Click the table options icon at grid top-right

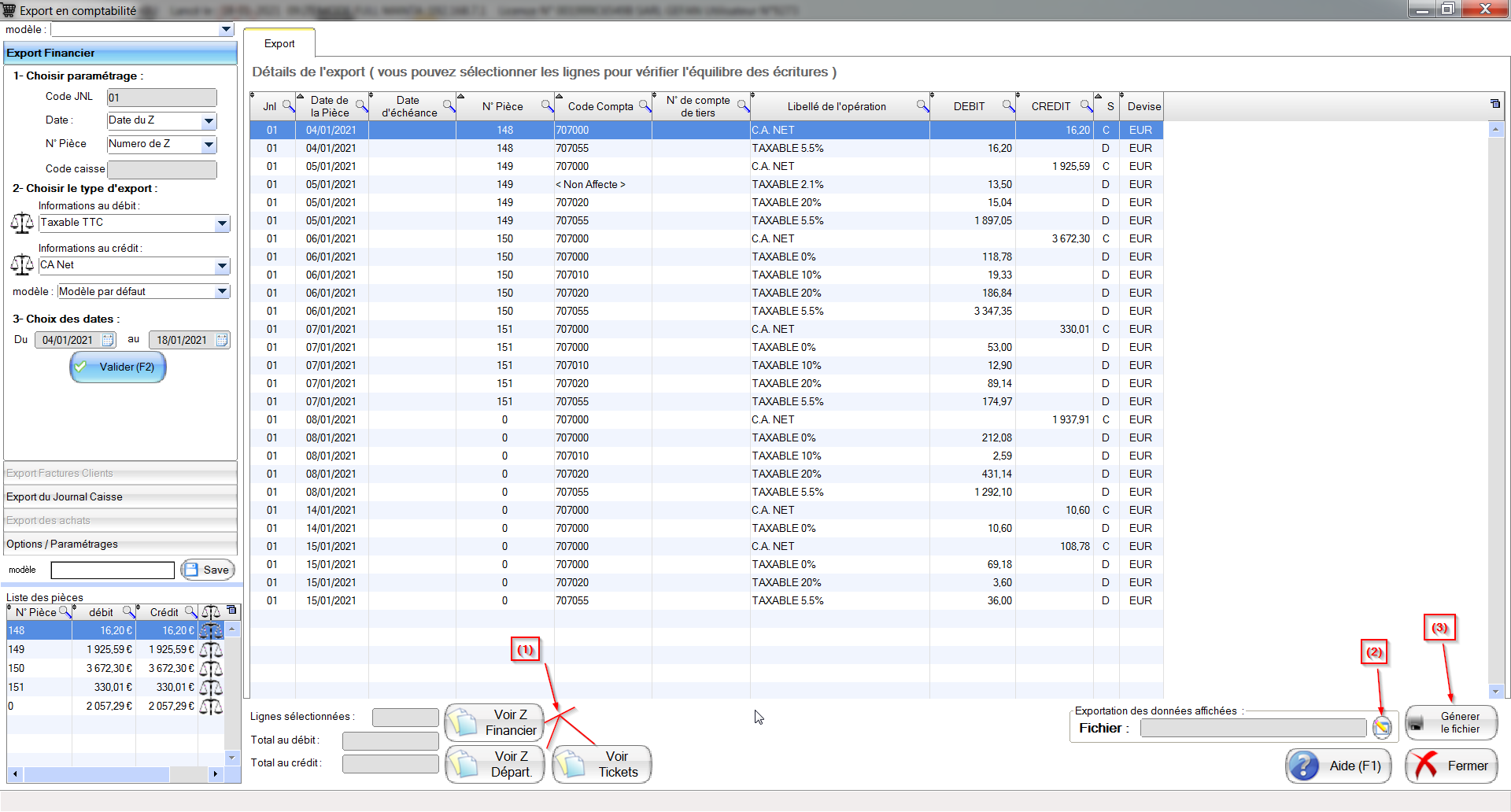pyautogui.click(x=1495, y=104)
